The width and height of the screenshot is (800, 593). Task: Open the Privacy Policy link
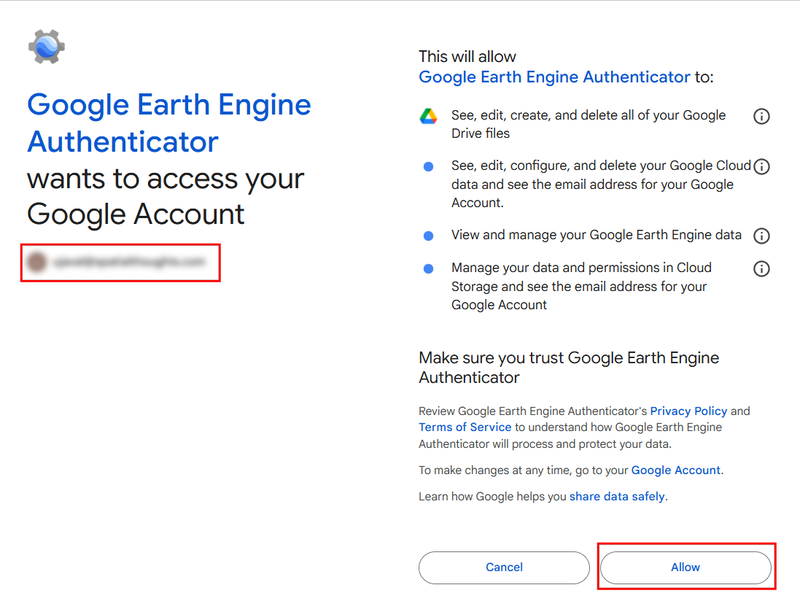pyautogui.click(x=688, y=411)
